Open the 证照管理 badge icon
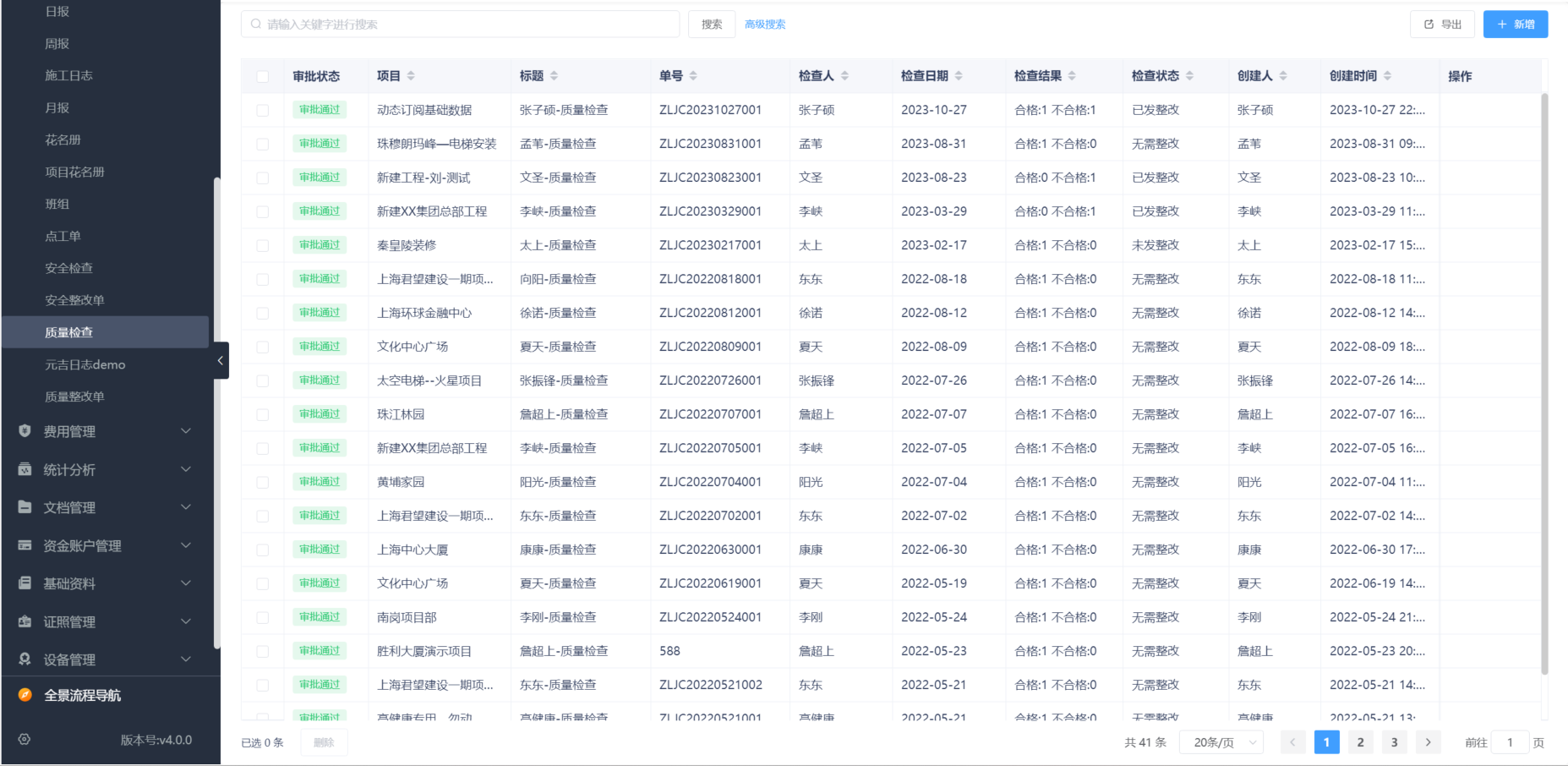 click(x=24, y=621)
